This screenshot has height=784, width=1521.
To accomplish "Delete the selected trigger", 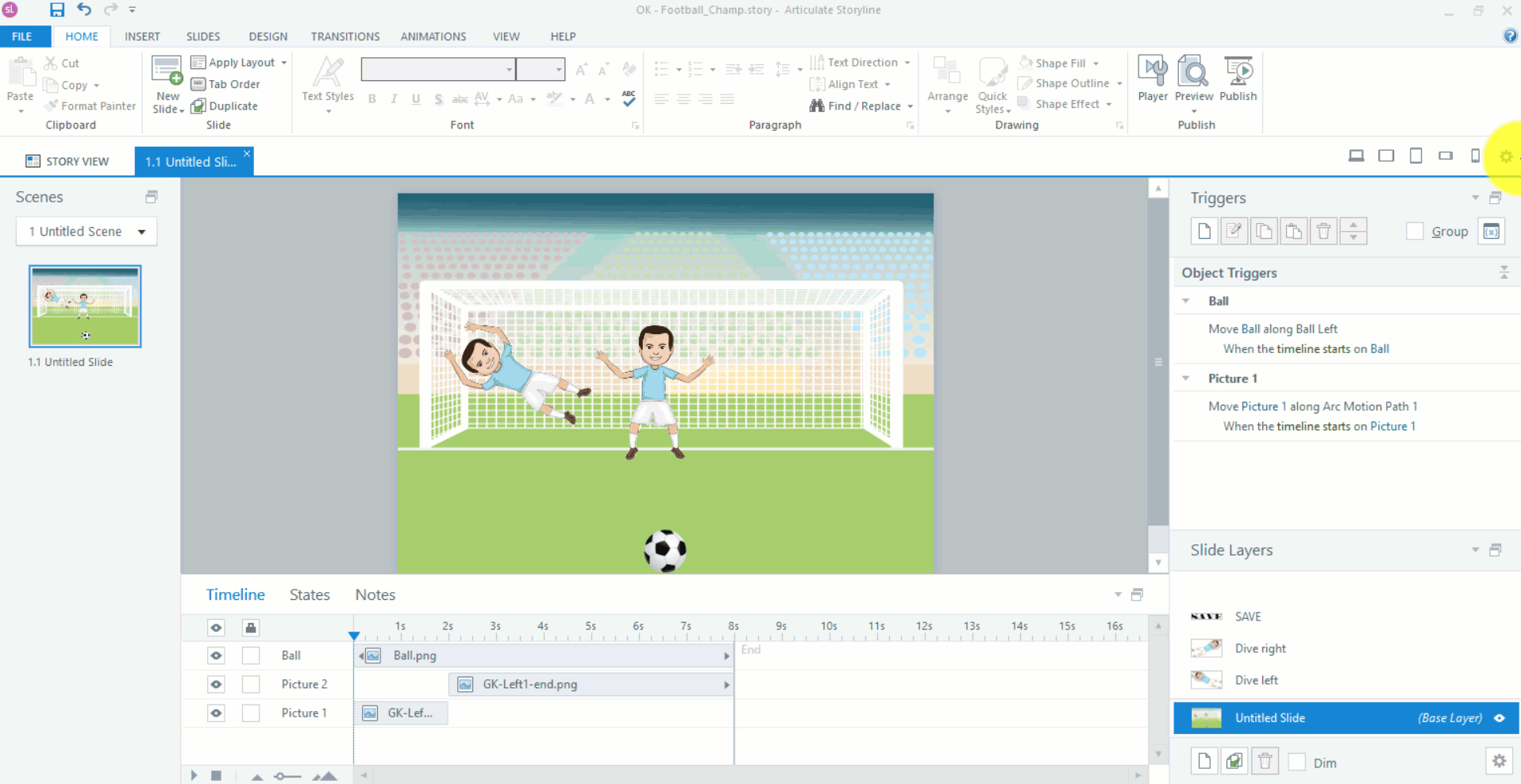I will coord(1323,231).
